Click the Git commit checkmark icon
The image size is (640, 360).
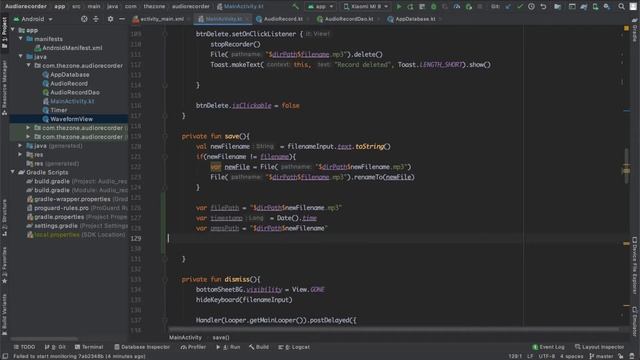520,7
